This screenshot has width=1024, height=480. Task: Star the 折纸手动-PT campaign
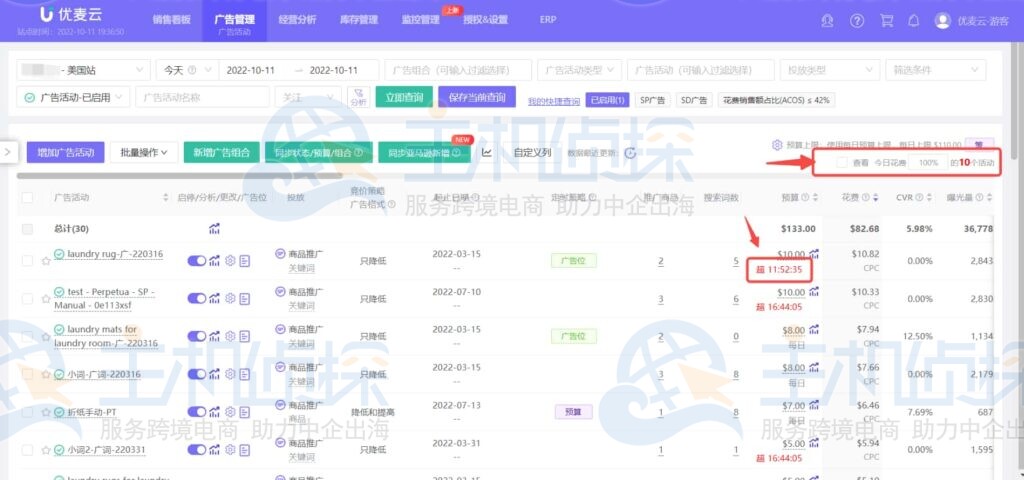point(46,413)
